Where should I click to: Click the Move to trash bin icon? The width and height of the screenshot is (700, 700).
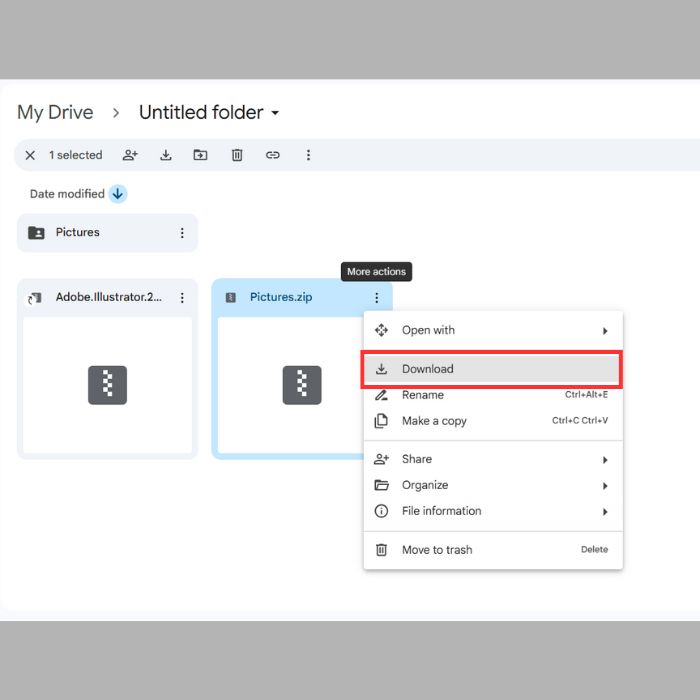pos(381,550)
